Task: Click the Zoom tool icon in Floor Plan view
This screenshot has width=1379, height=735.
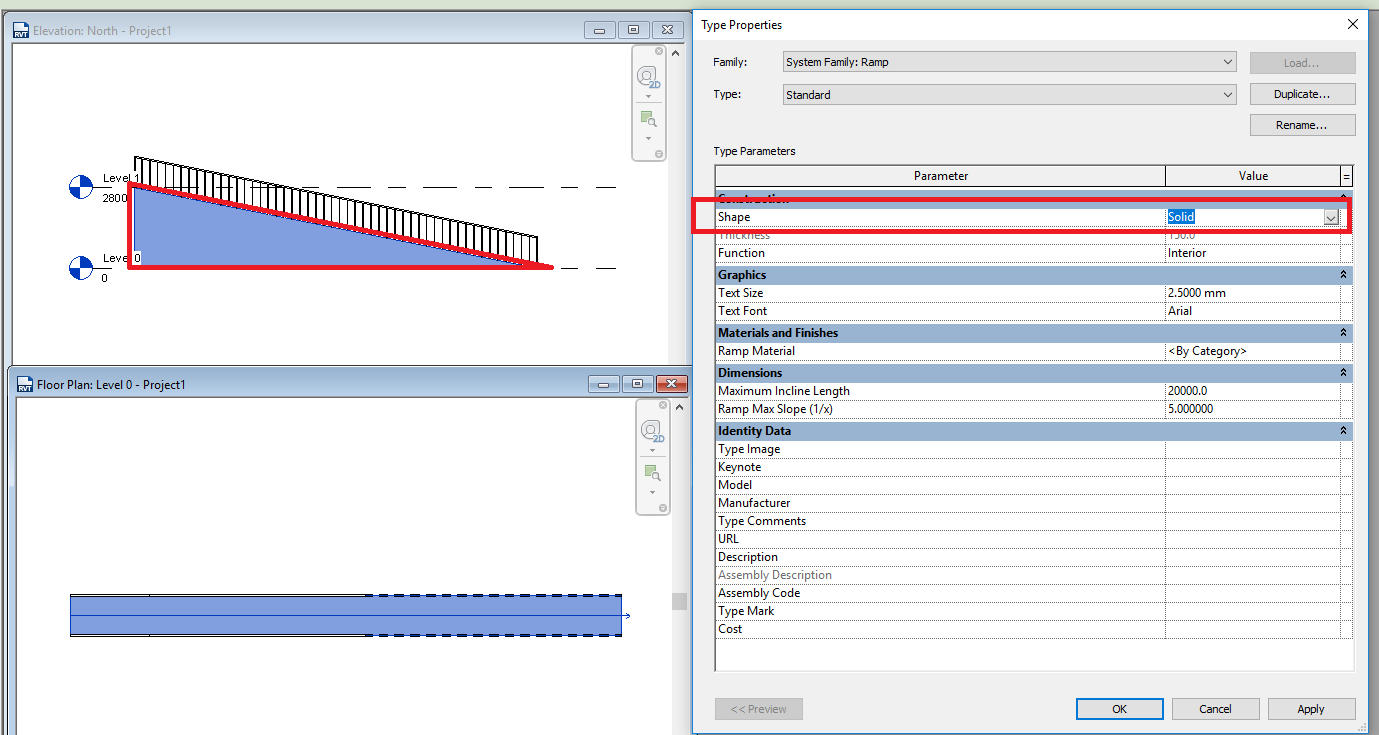Action: tap(652, 471)
